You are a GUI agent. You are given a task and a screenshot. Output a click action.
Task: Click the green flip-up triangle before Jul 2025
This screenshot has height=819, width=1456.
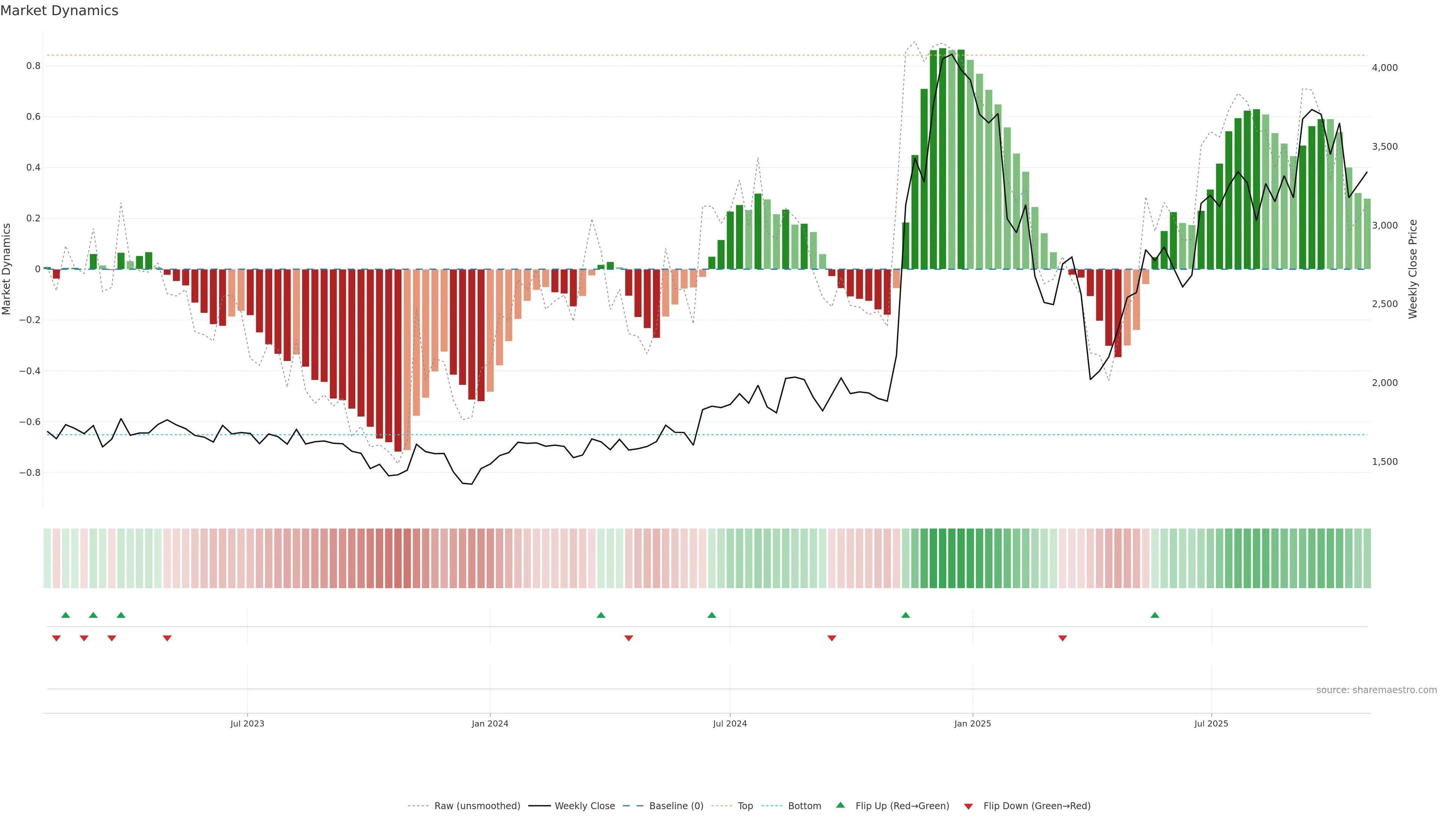coord(1155,615)
